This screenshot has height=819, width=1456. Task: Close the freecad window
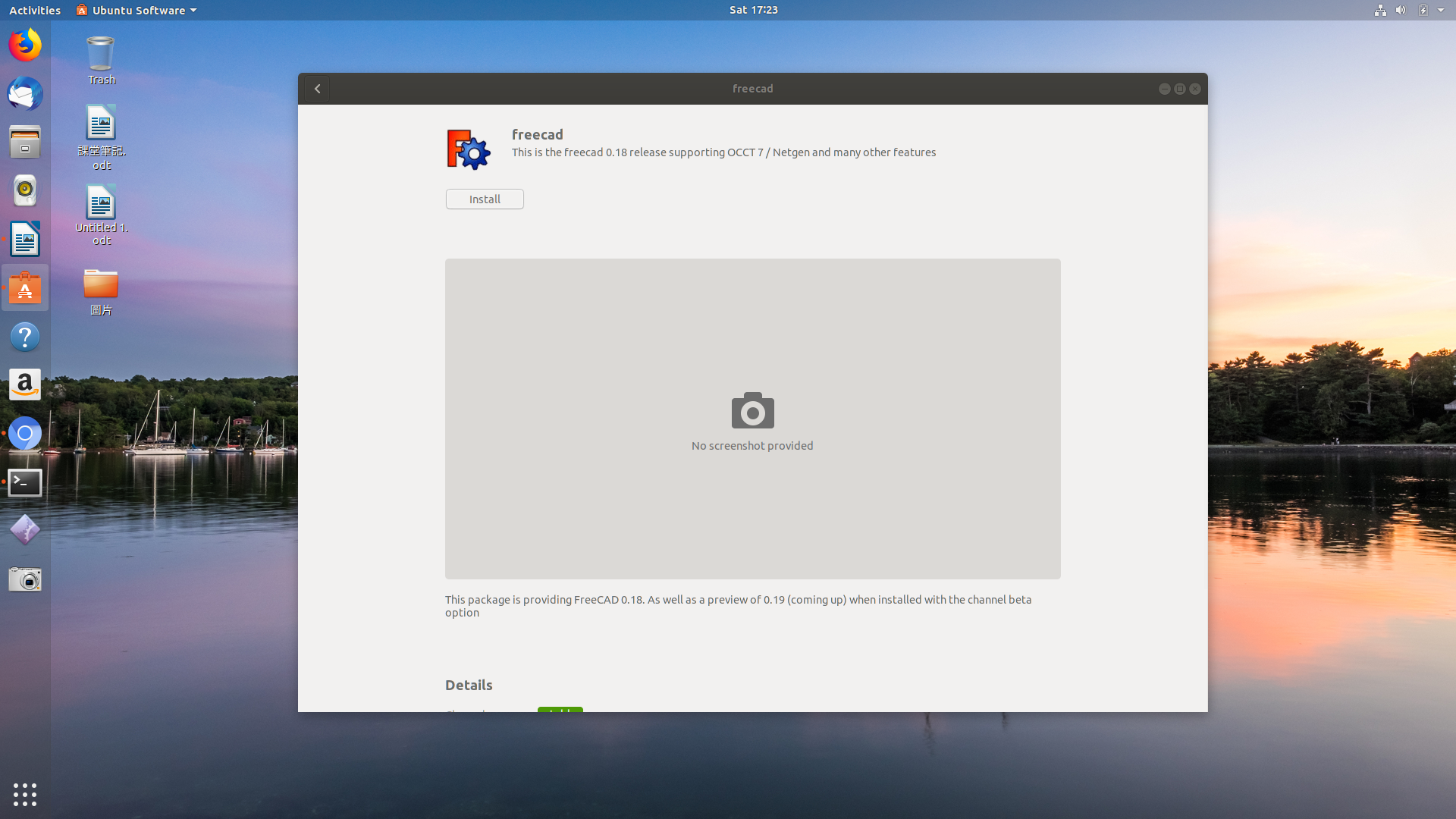pos(1195,89)
